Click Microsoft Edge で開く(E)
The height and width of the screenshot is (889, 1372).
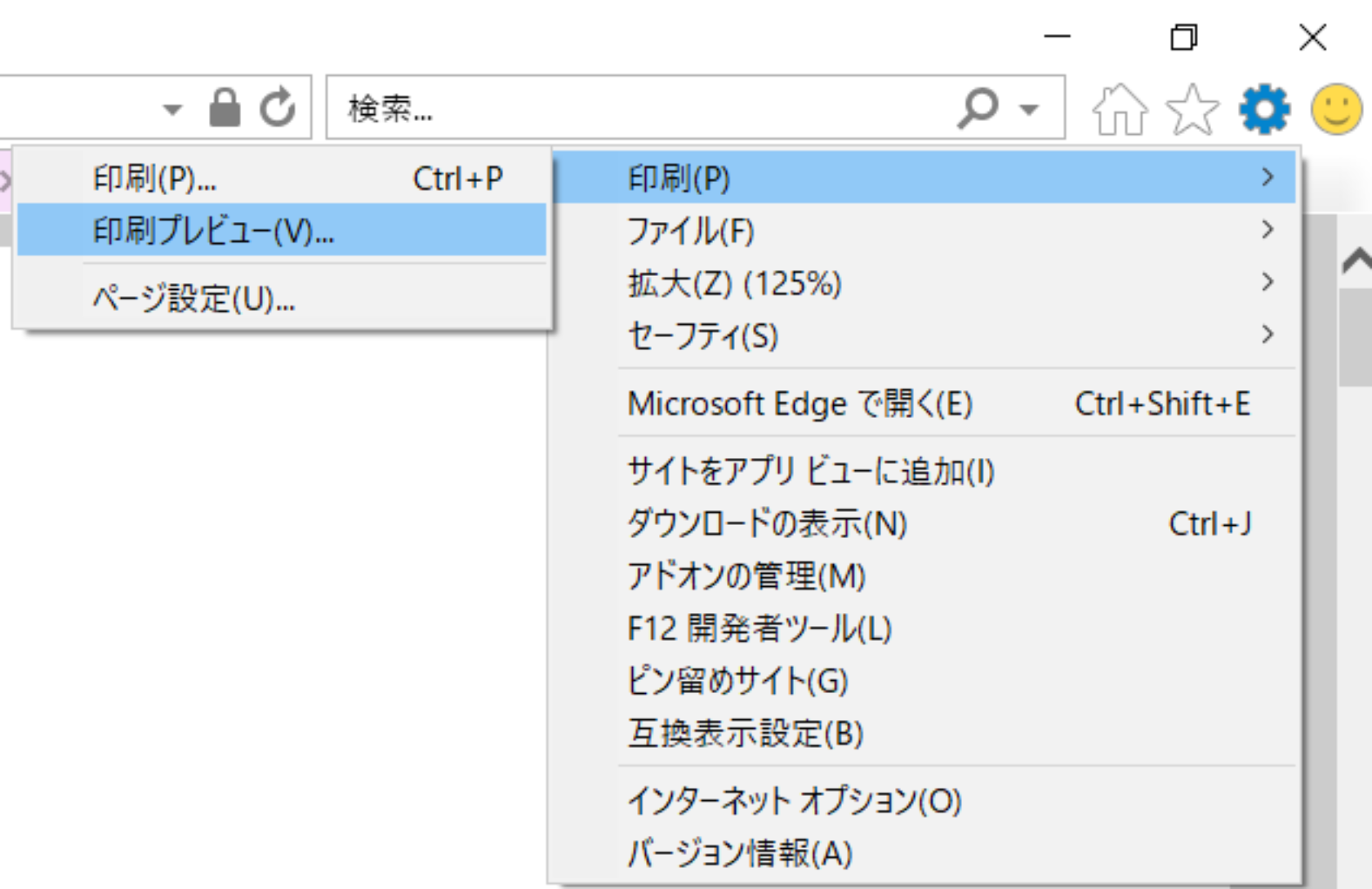[x=923, y=404]
